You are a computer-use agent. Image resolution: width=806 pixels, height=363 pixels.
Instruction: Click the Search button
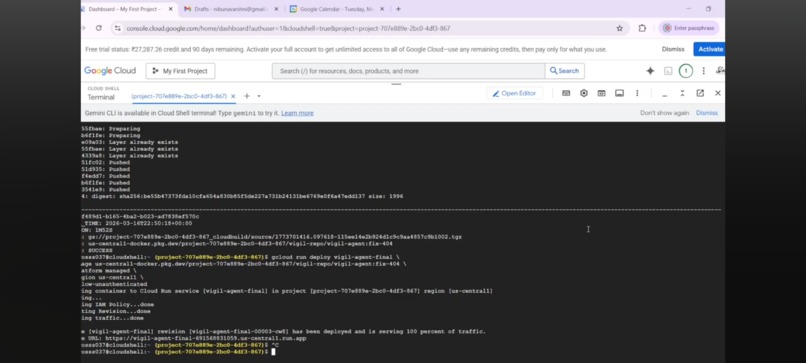pyautogui.click(x=564, y=71)
